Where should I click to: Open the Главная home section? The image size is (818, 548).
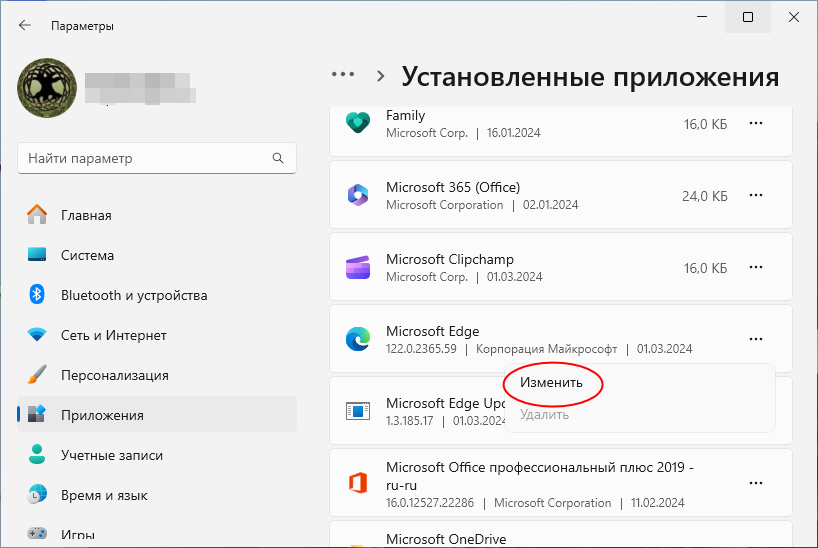(157, 215)
